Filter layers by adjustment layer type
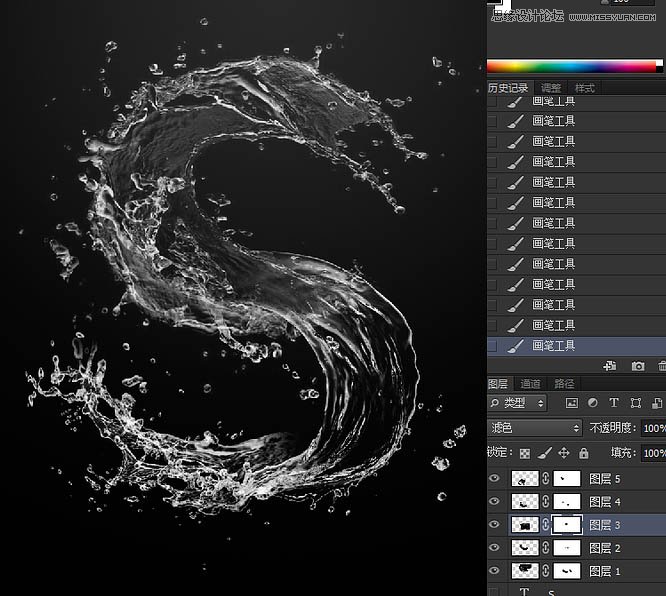 pos(593,403)
